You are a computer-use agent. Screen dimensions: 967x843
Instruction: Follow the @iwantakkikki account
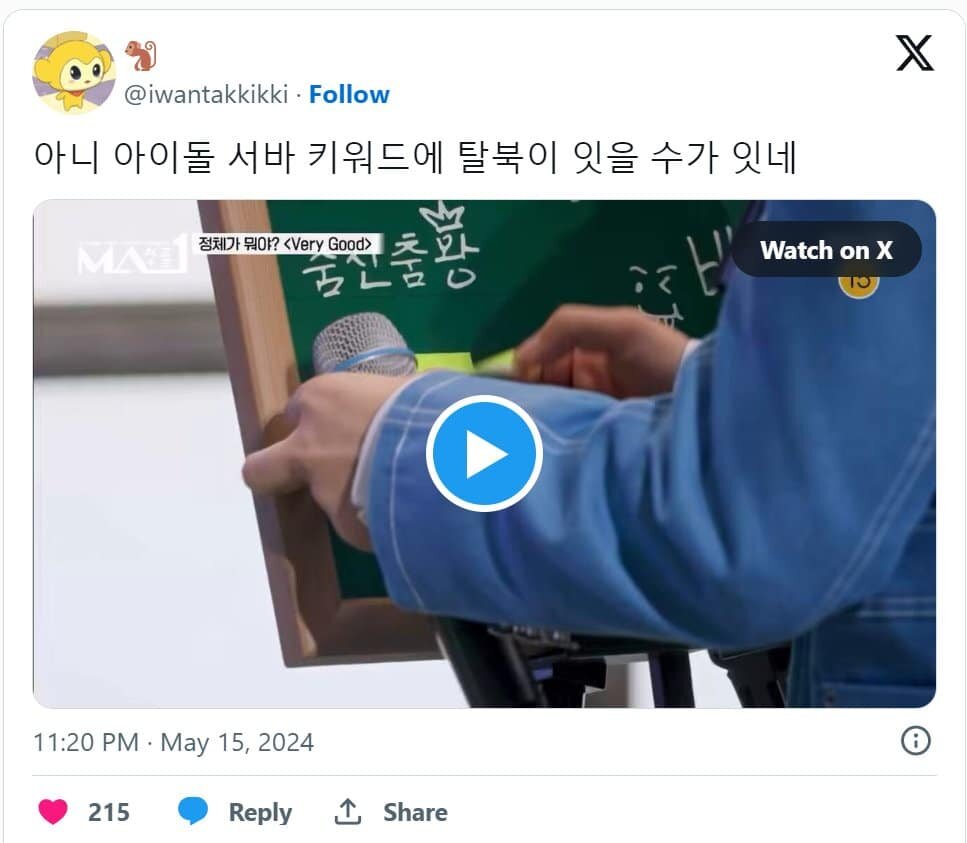pyautogui.click(x=349, y=94)
